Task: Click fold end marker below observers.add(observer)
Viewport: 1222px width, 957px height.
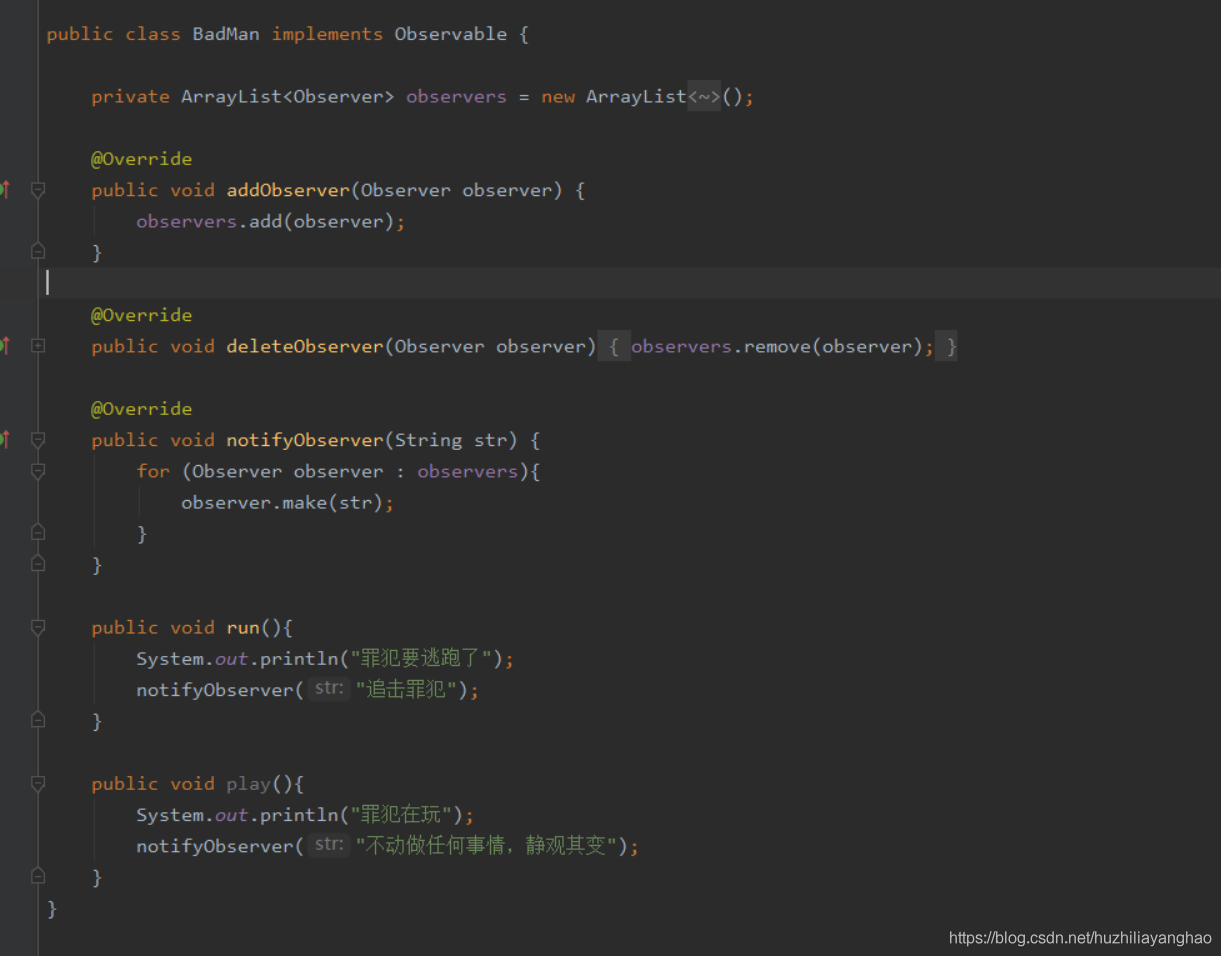Action: coord(38,251)
